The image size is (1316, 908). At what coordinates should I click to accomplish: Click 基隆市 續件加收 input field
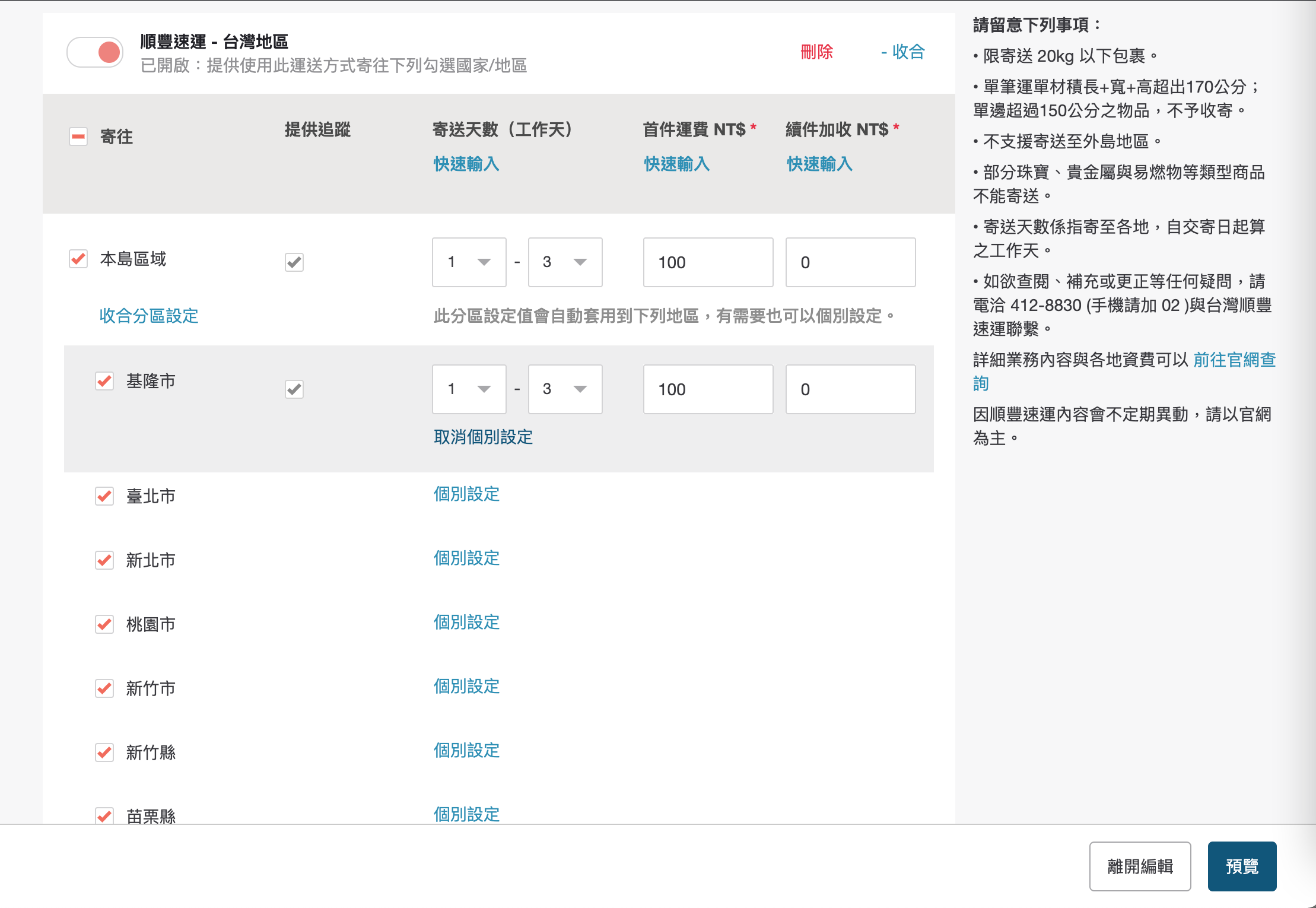[851, 389]
